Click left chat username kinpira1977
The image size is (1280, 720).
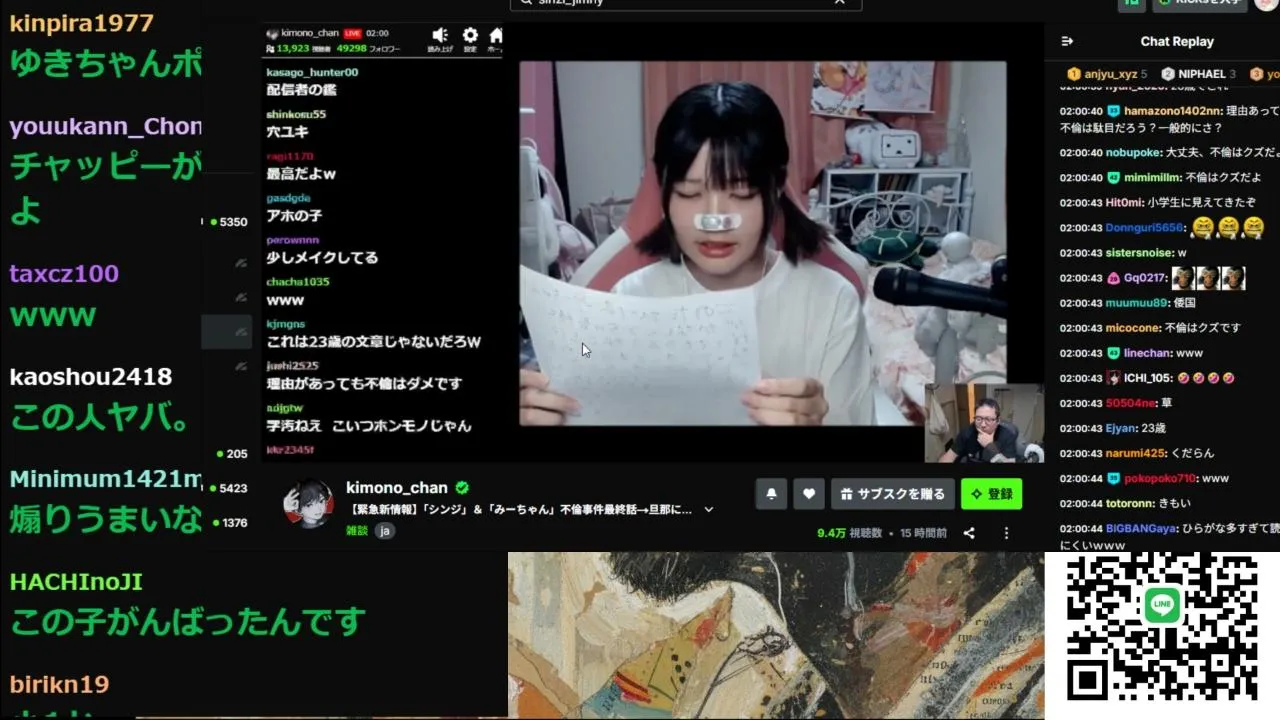pyautogui.click(x=82, y=23)
